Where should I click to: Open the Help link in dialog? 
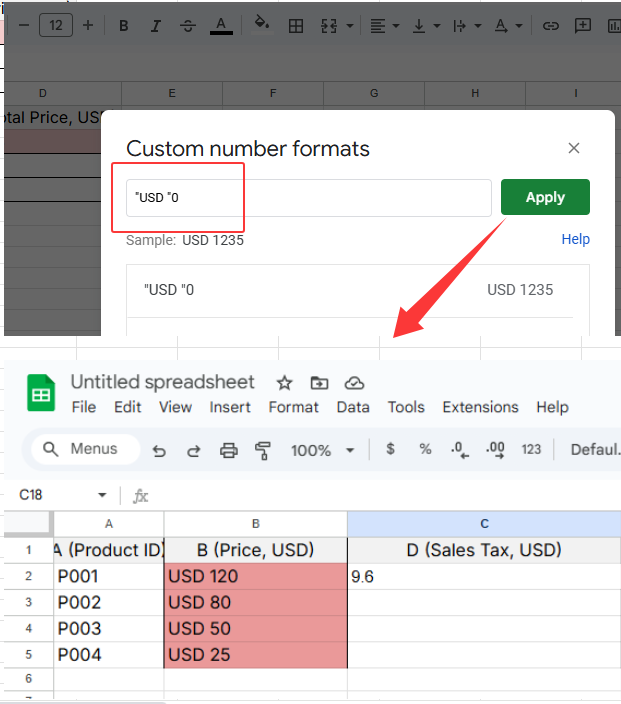pyautogui.click(x=575, y=239)
